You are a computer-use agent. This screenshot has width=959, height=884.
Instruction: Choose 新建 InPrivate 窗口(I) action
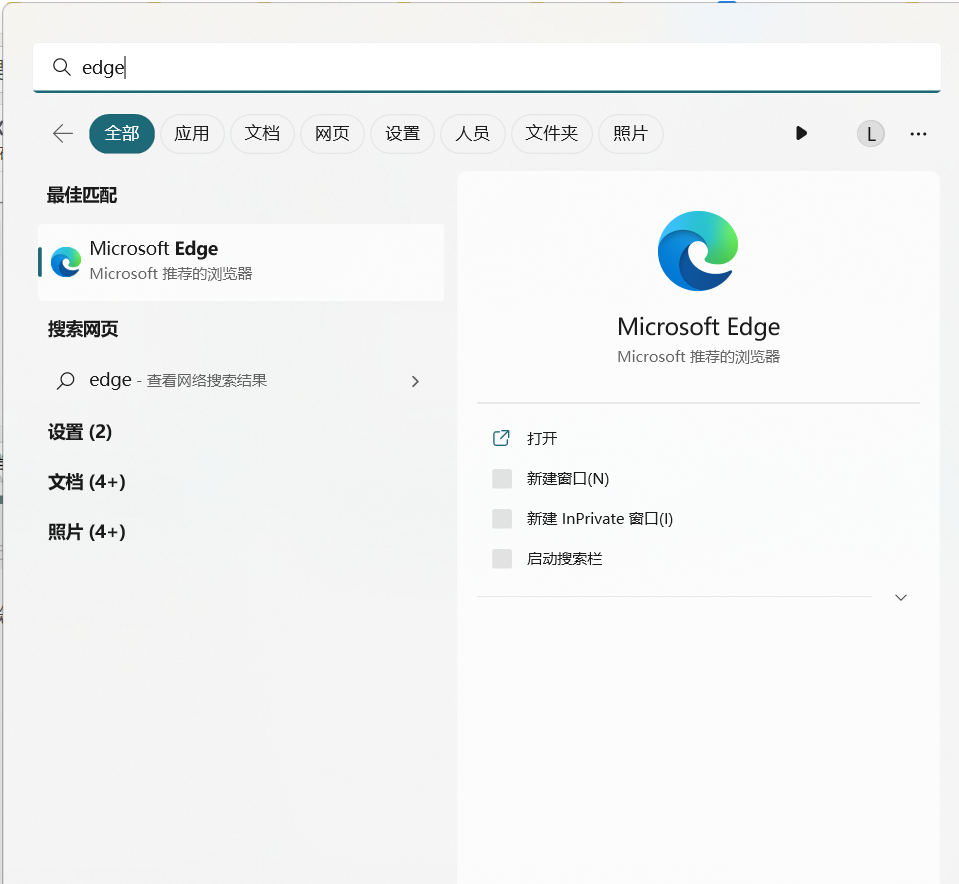pos(599,519)
